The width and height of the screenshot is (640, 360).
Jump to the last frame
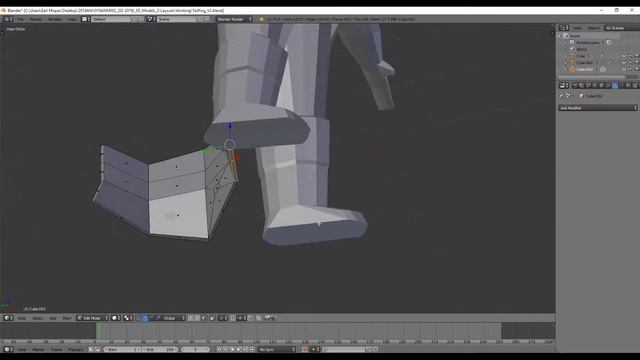point(252,349)
